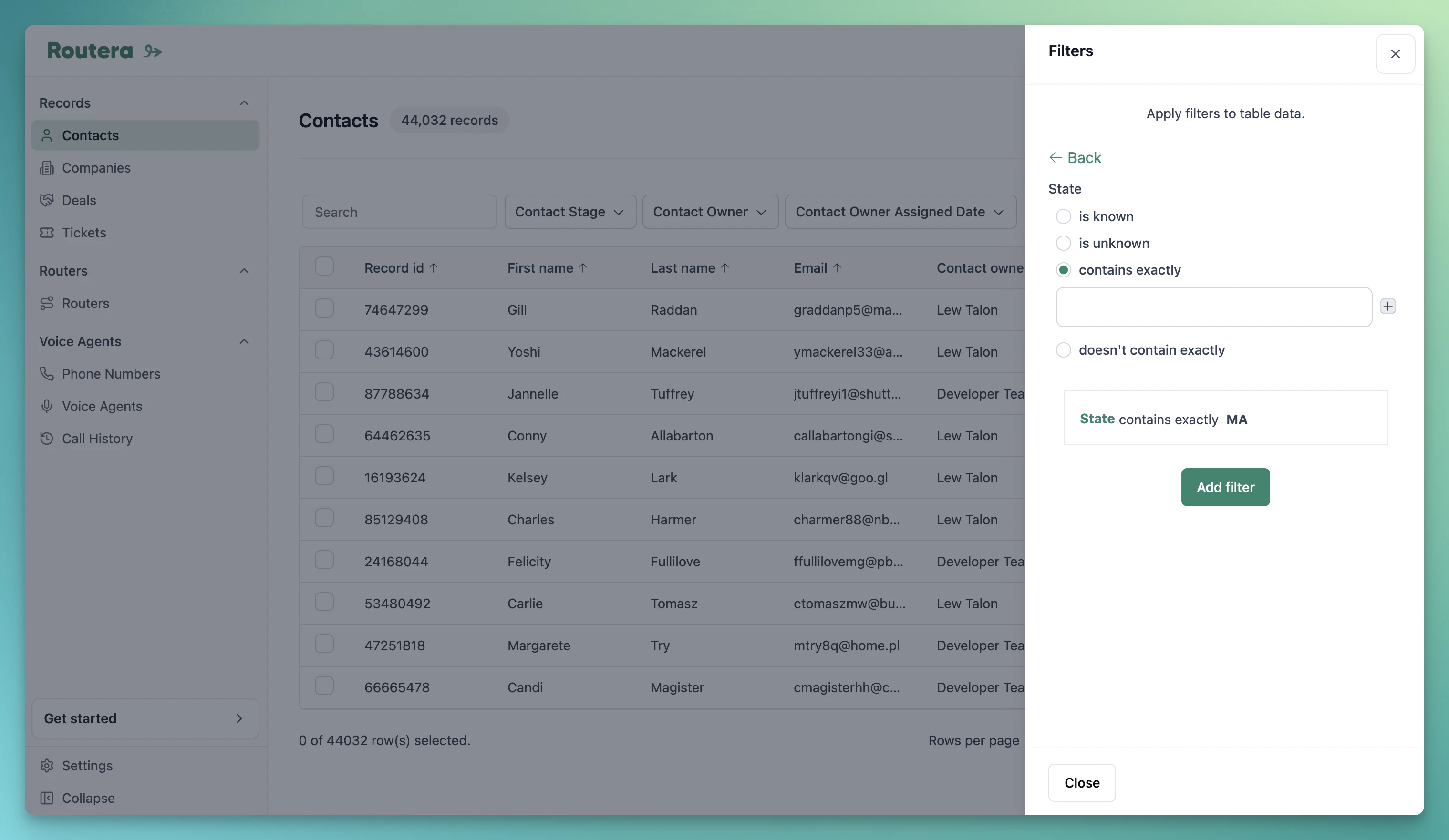Click record id 74647299
The width and height of the screenshot is (1449, 840).
pyautogui.click(x=396, y=310)
